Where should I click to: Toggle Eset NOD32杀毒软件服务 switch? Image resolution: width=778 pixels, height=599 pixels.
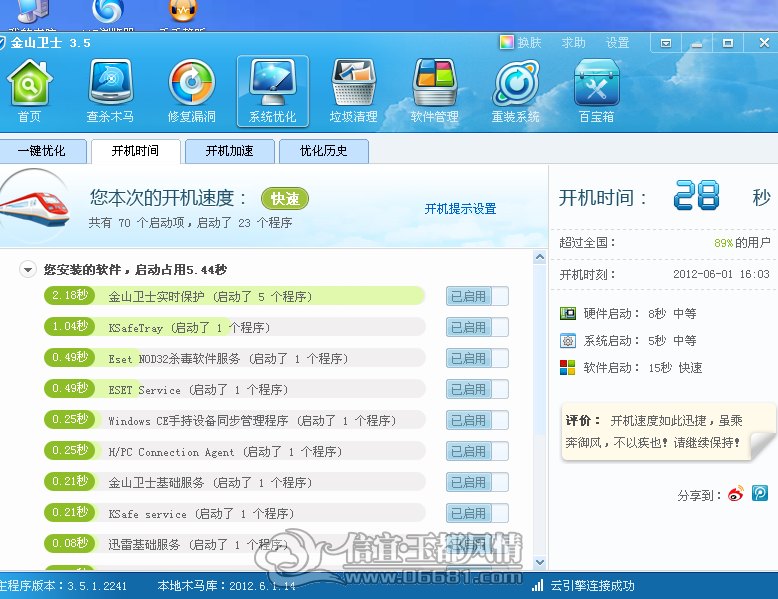point(477,358)
